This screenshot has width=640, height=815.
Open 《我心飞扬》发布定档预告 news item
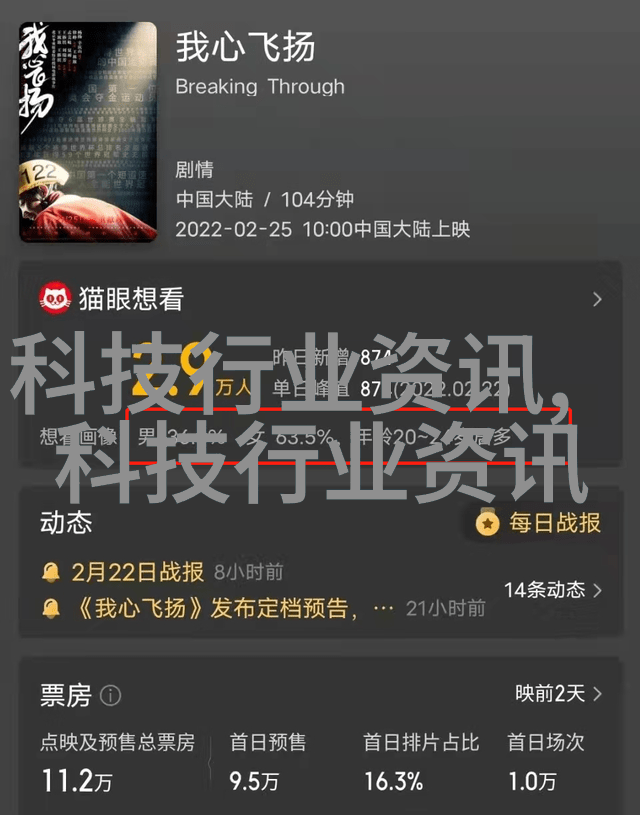[217, 608]
